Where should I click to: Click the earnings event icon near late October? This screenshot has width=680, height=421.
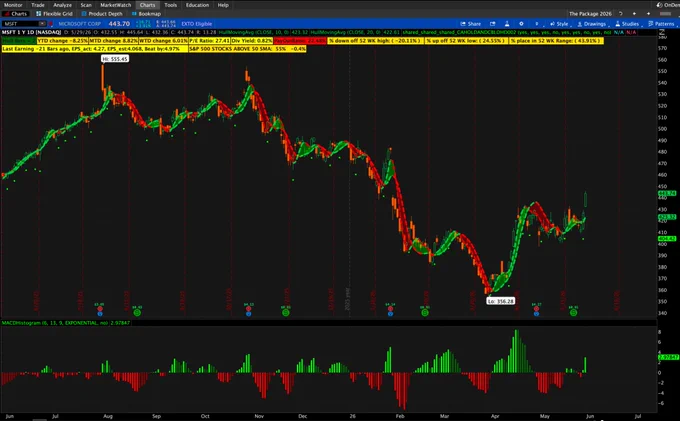click(x=248, y=311)
